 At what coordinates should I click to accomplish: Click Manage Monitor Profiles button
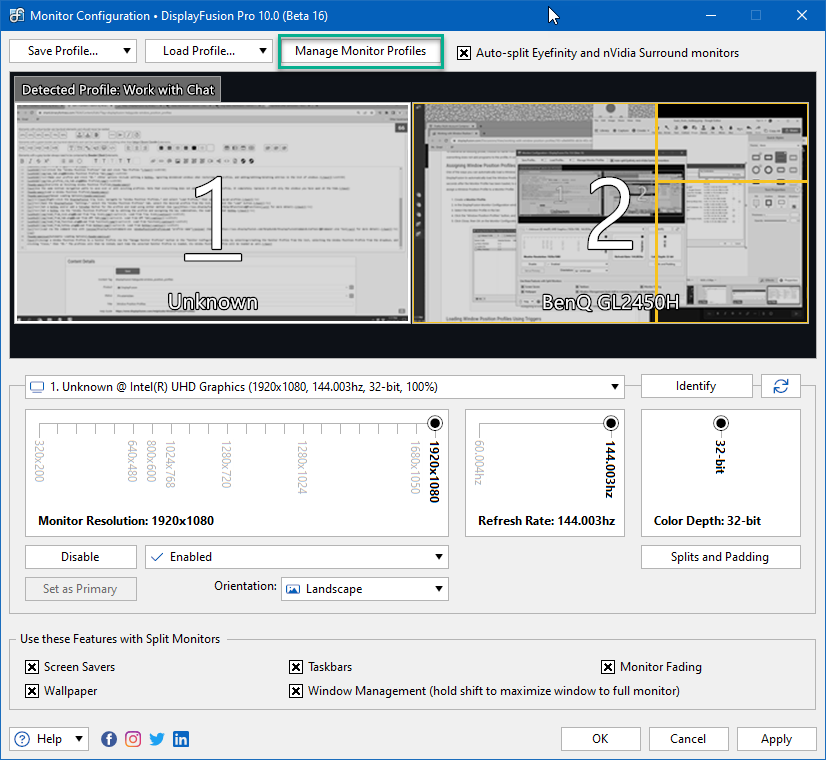(360, 51)
